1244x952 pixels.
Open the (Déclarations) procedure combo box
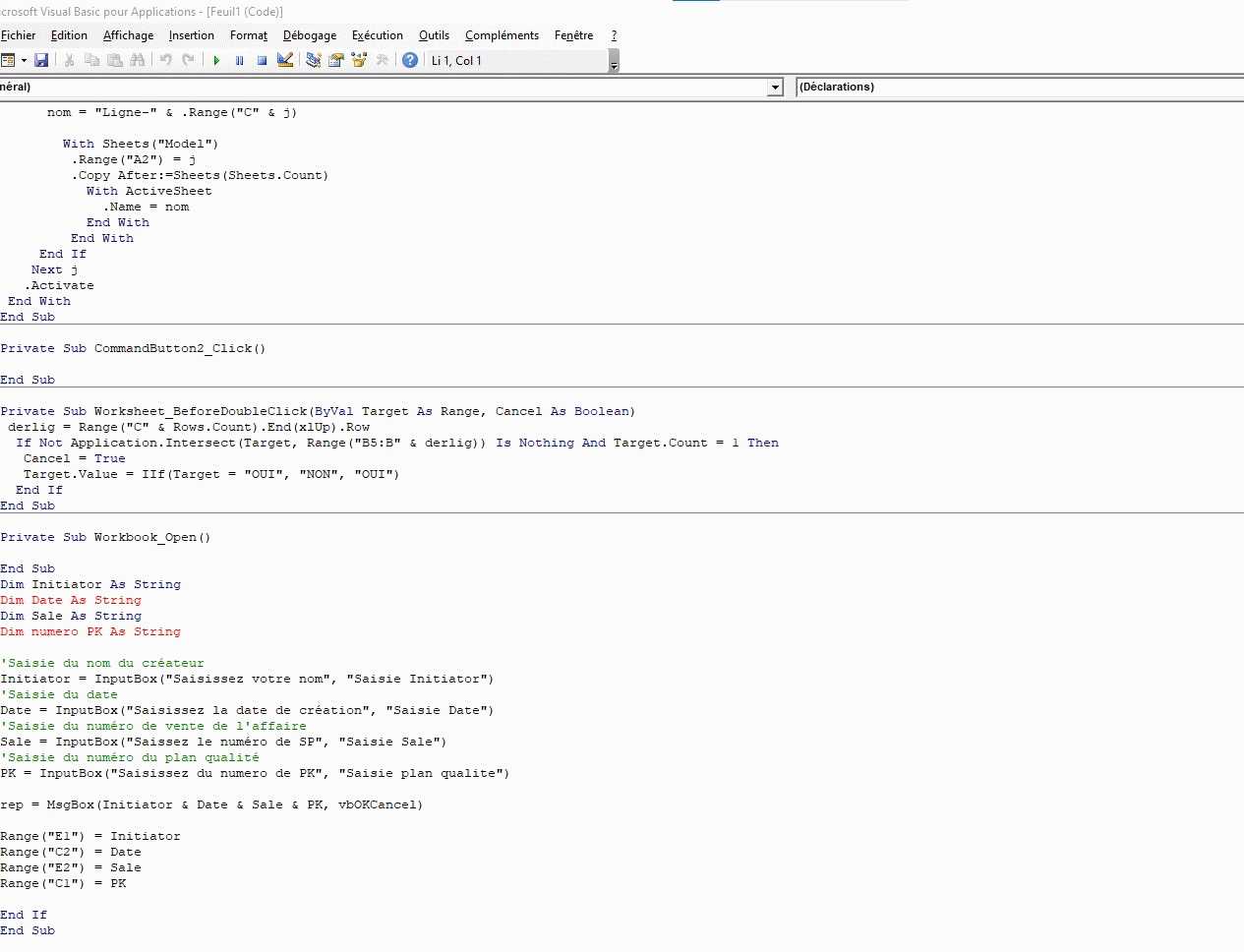click(x=1019, y=88)
